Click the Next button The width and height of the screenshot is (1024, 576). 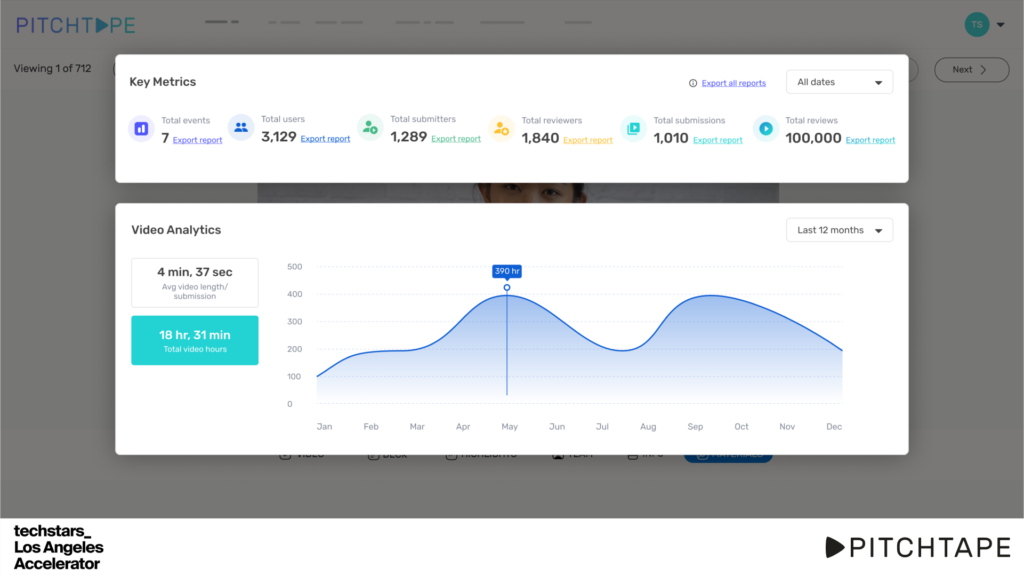coord(970,70)
